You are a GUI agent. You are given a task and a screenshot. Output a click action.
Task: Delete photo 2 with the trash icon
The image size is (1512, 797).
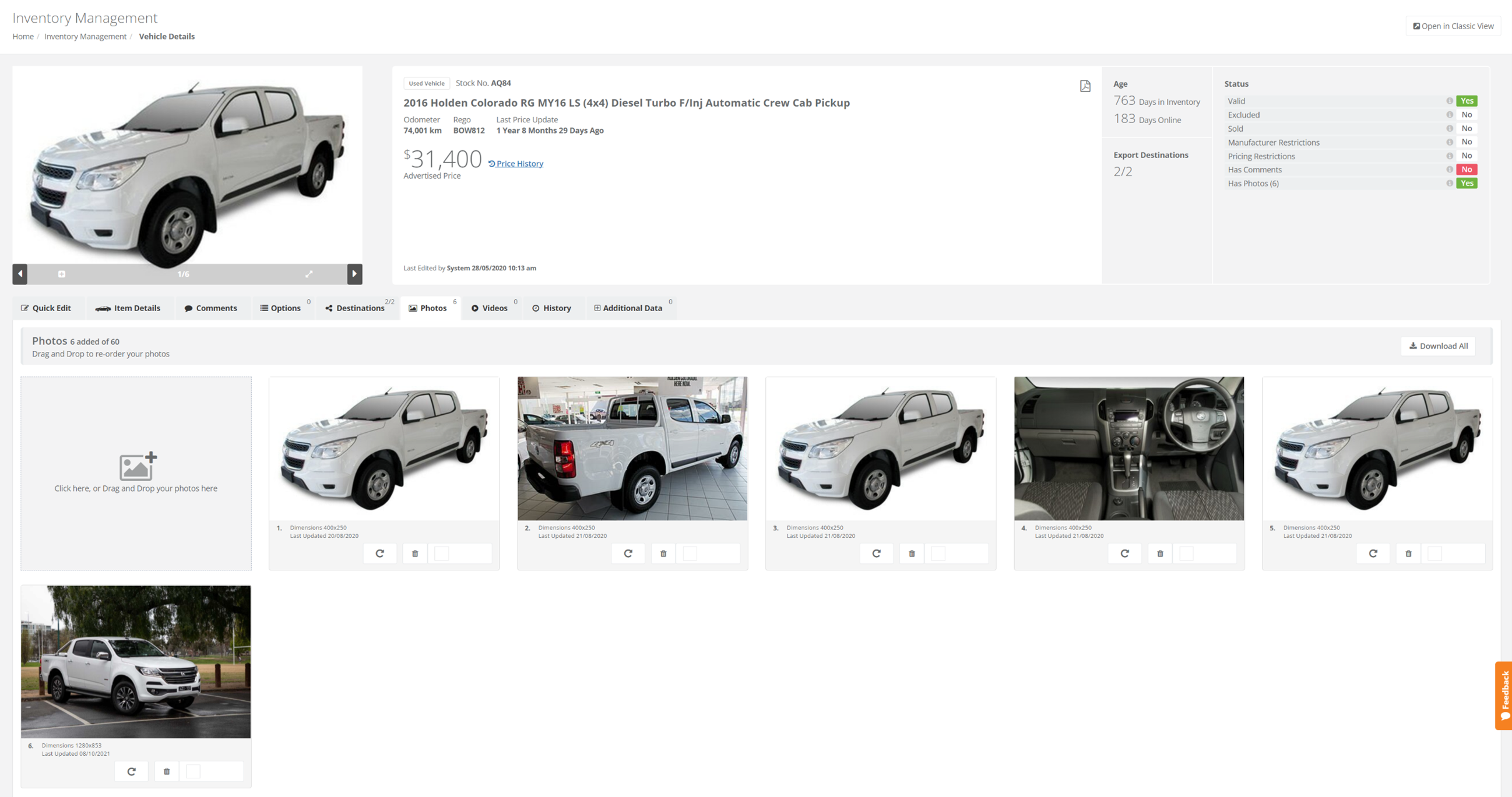[x=663, y=553]
